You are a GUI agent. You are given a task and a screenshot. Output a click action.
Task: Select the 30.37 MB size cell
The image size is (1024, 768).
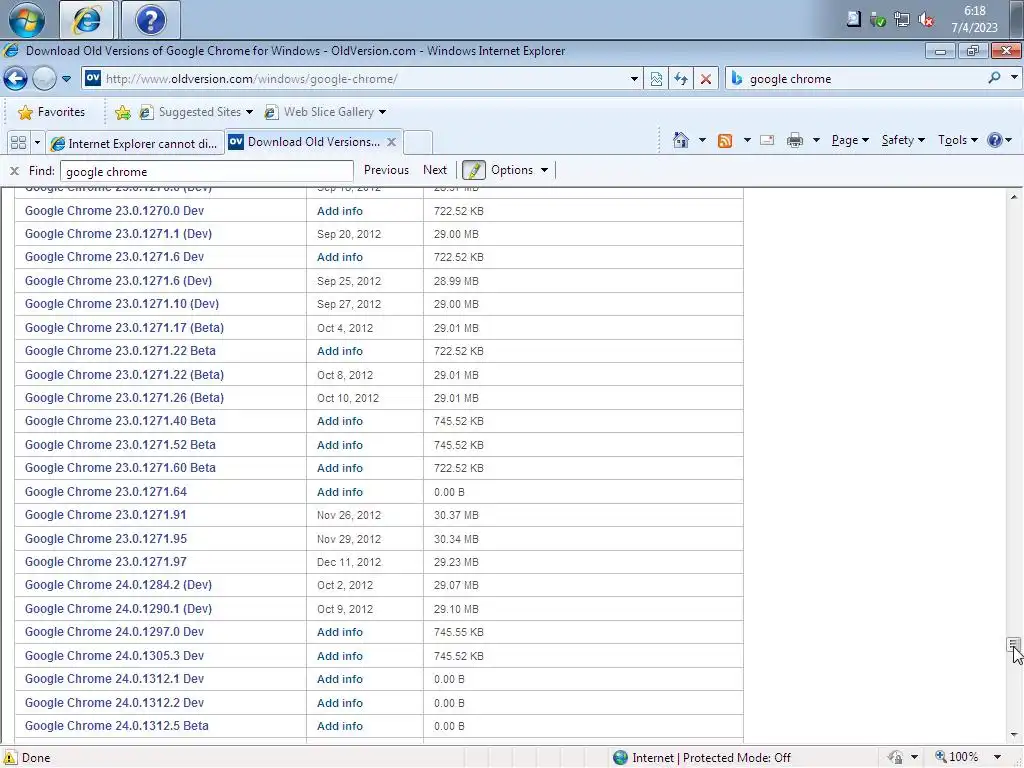click(x=456, y=515)
